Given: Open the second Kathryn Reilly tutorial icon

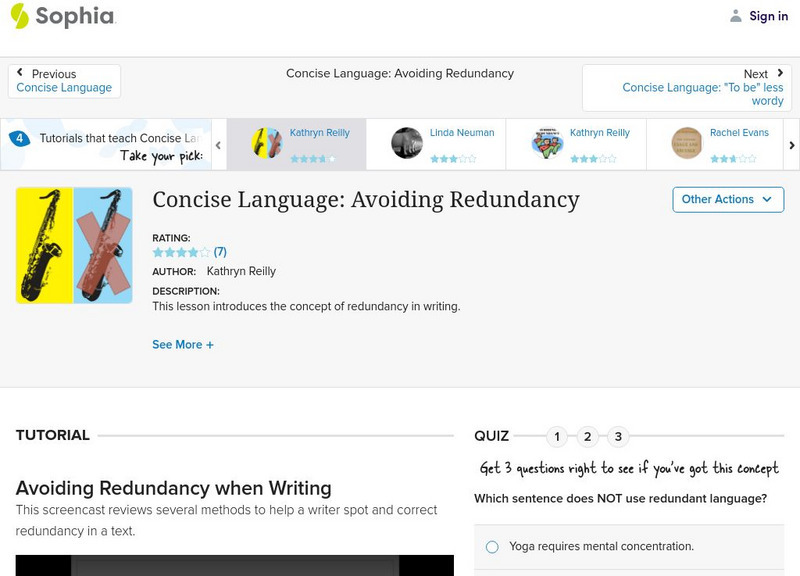Looking at the screenshot, I should [x=547, y=143].
